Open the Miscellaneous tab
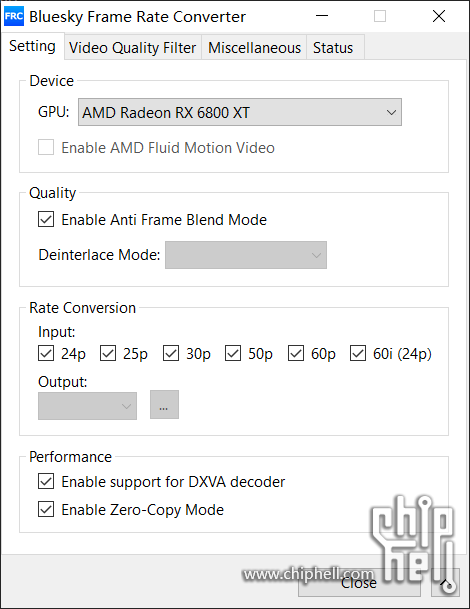The image size is (470, 609). pyautogui.click(x=254, y=48)
